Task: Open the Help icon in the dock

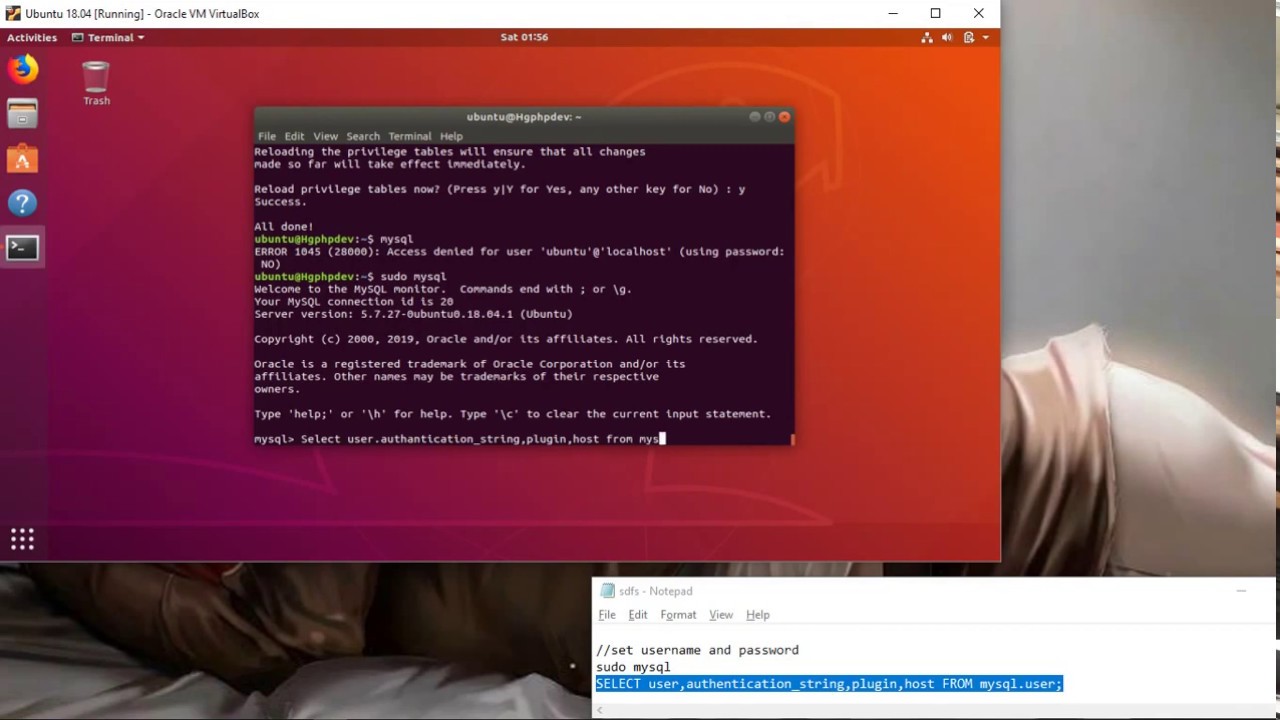Action: [22, 204]
